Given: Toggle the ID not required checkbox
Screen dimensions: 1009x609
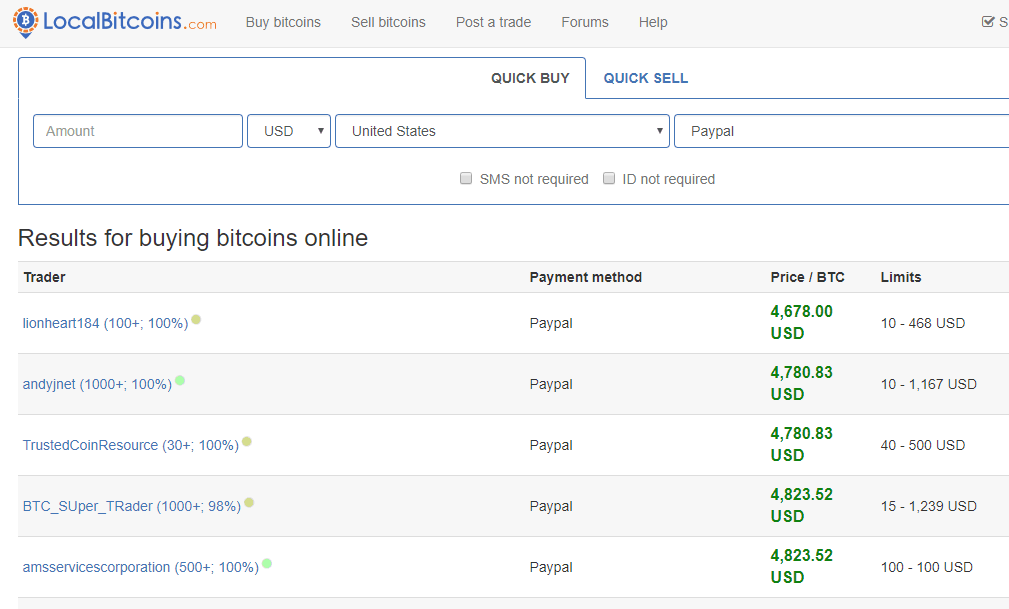Looking at the screenshot, I should click(x=609, y=178).
